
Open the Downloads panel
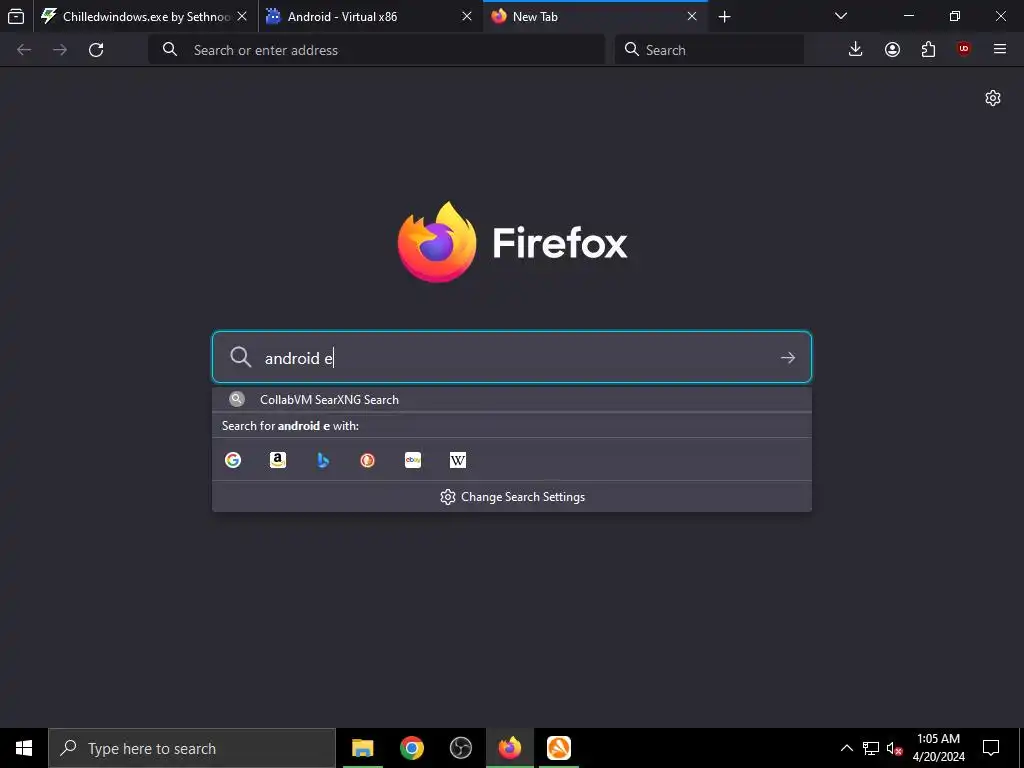point(856,50)
